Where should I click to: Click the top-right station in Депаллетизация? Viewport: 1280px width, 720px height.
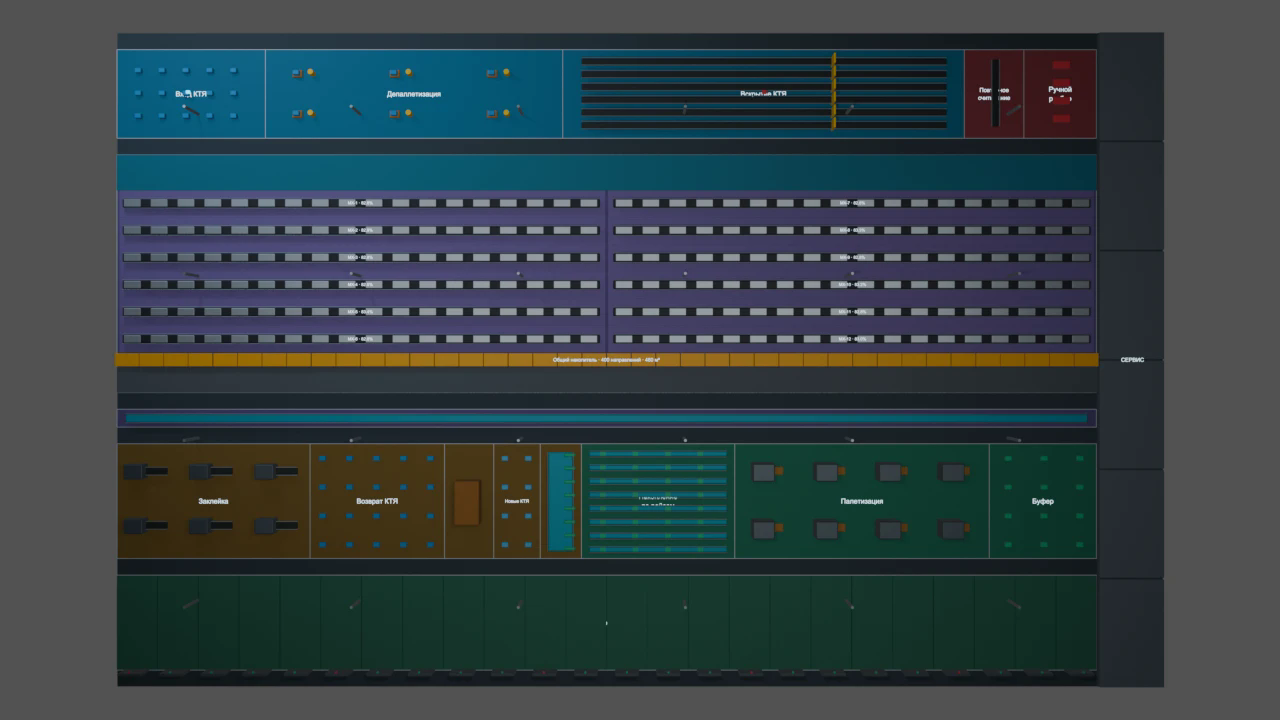click(498, 73)
